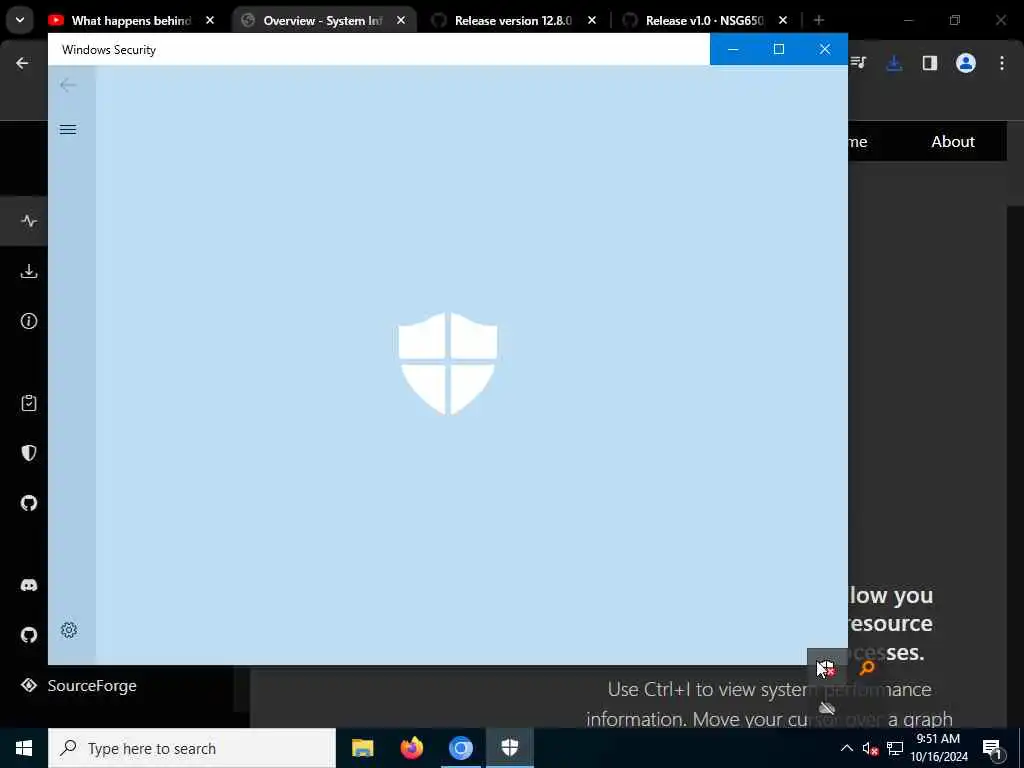Image resolution: width=1024 pixels, height=768 pixels.
Task: Open Windows Security settings gear
Action: [x=69, y=630]
